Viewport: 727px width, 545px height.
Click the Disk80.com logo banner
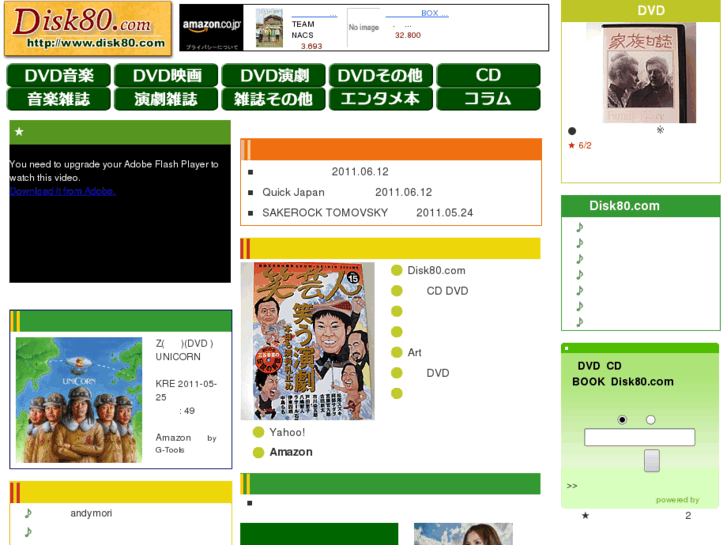pos(88,29)
